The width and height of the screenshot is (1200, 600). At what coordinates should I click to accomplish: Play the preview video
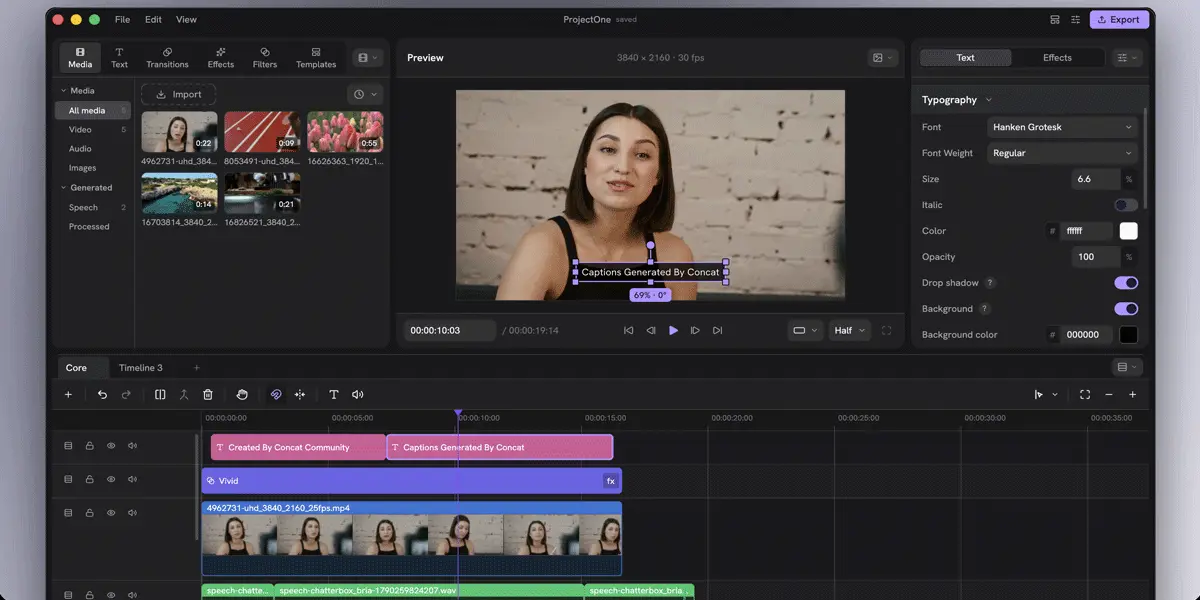point(673,330)
